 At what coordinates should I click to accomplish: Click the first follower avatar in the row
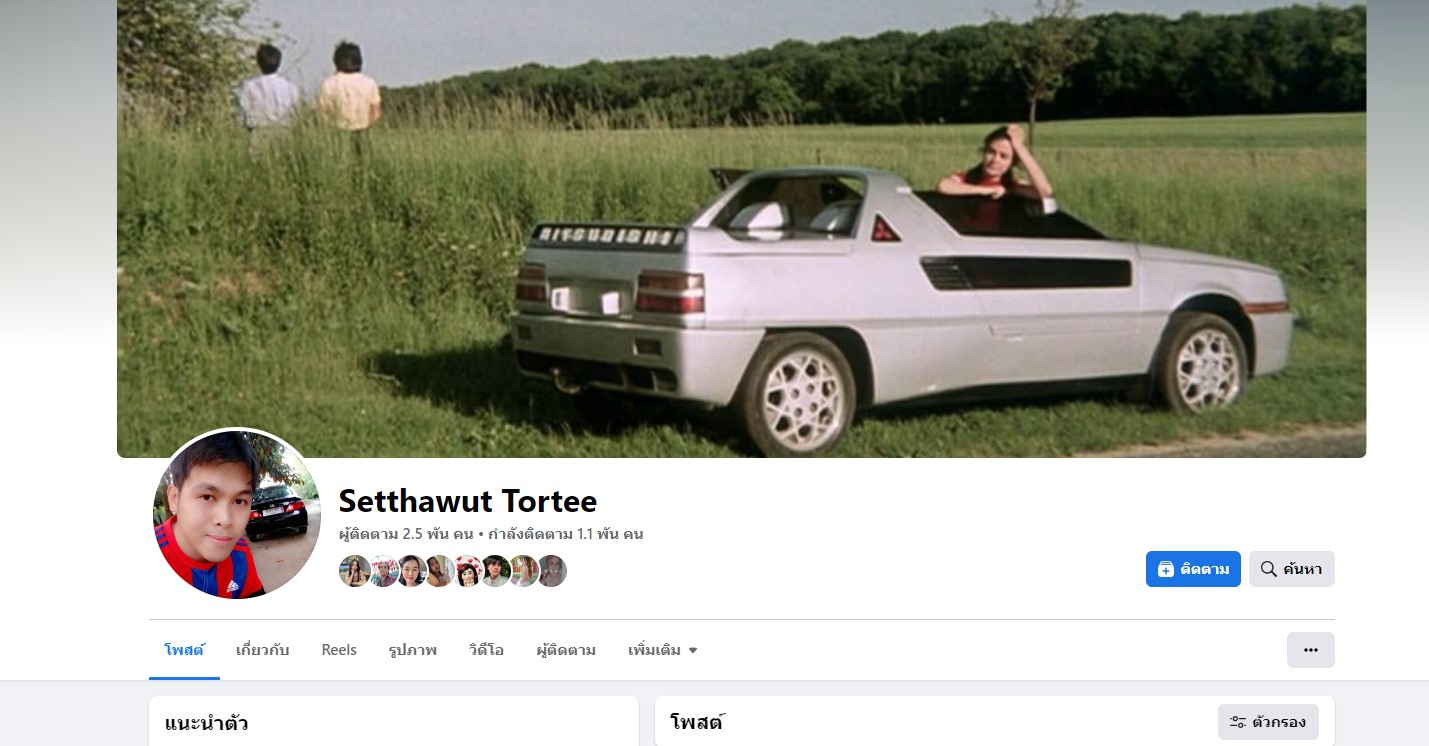coord(355,571)
